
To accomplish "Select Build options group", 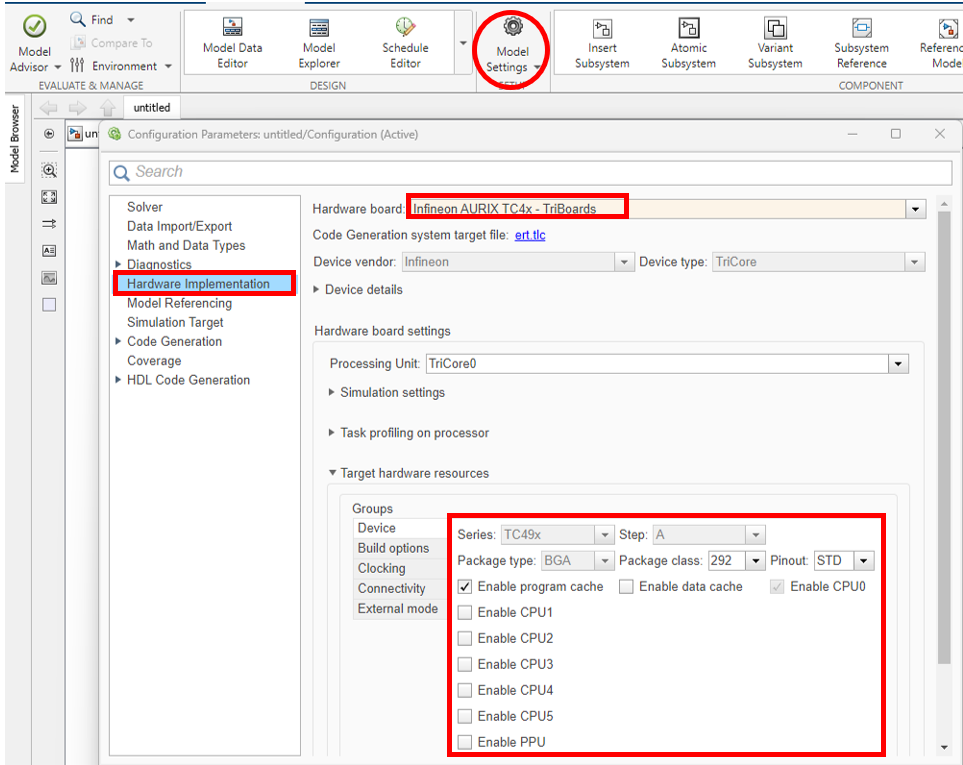I will pos(393,548).
